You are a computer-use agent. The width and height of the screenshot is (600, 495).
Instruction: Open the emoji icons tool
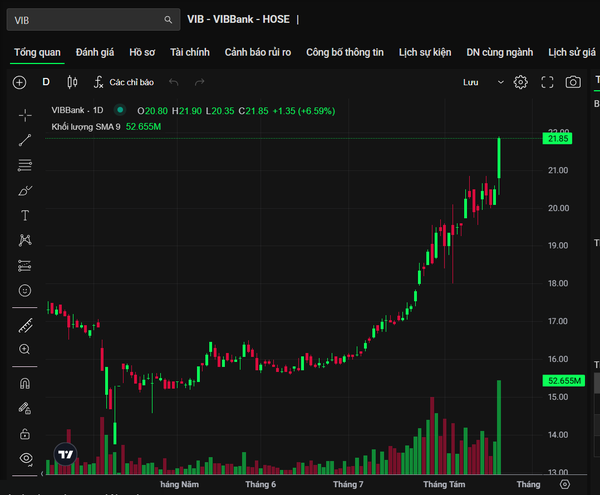(25, 291)
